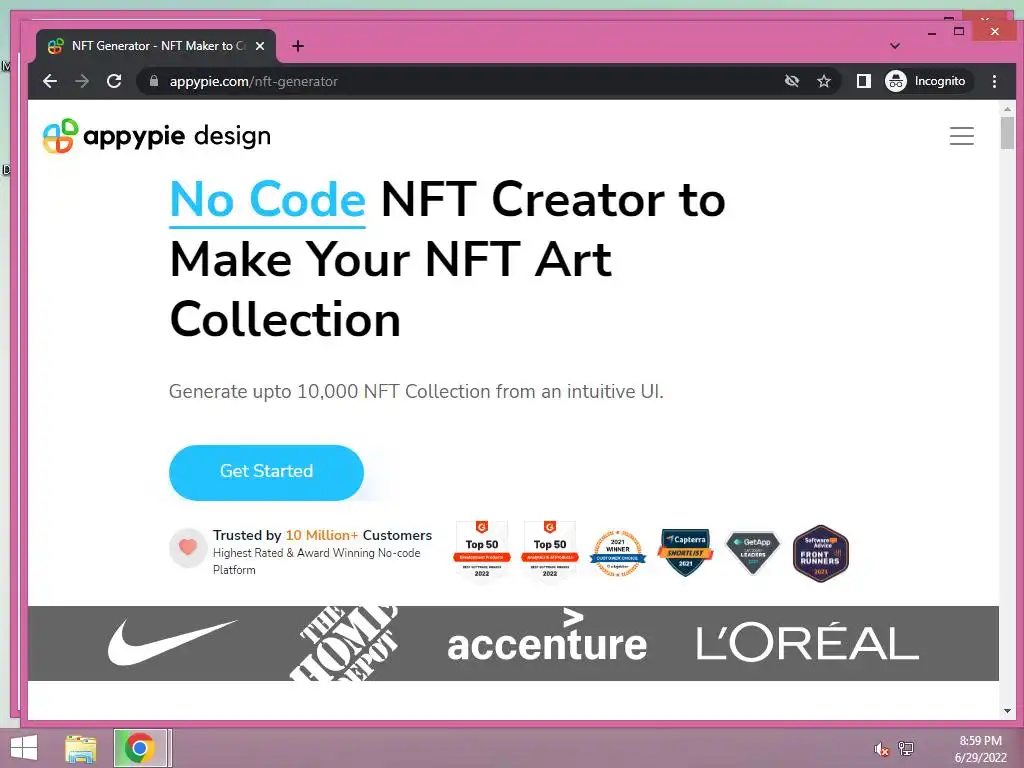Reload the current page
The image size is (1024, 768).
(x=114, y=81)
